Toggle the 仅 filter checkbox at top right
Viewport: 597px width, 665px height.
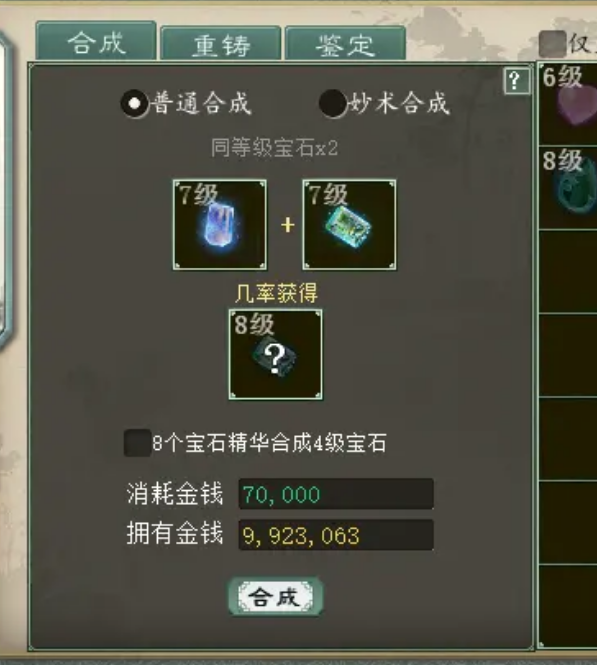(x=552, y=44)
